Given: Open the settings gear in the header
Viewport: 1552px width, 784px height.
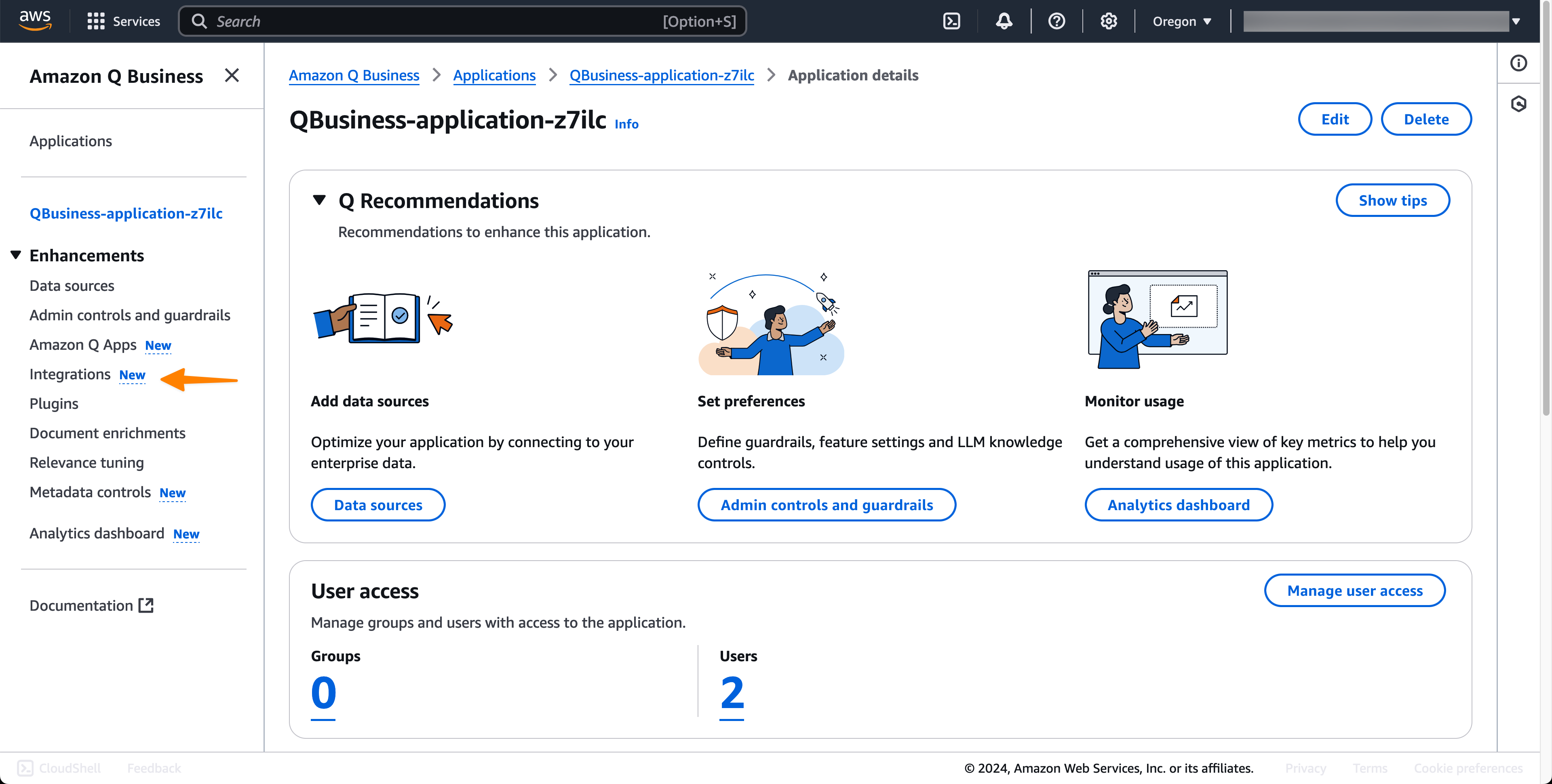Looking at the screenshot, I should pos(1109,21).
